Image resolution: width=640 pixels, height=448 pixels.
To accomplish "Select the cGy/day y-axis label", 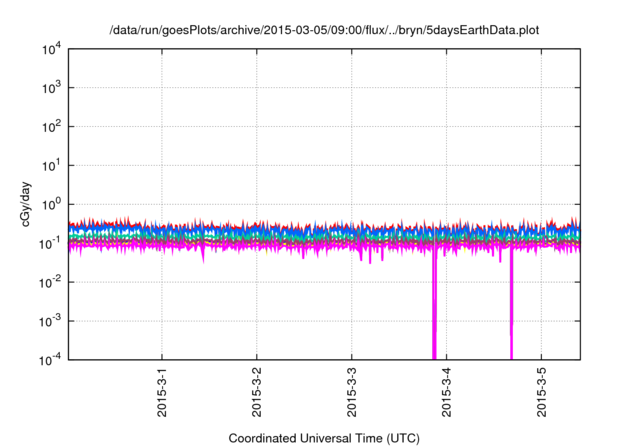I will [25, 204].
